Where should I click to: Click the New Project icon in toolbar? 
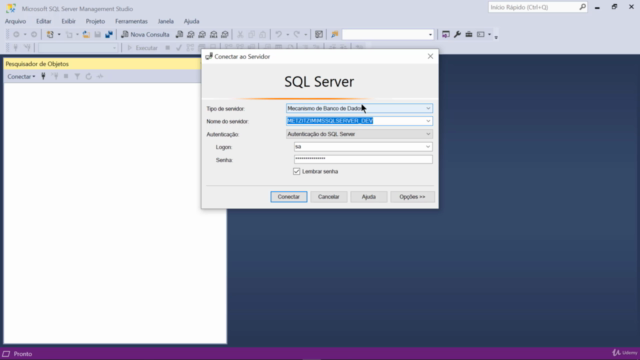pyautogui.click(x=50, y=35)
